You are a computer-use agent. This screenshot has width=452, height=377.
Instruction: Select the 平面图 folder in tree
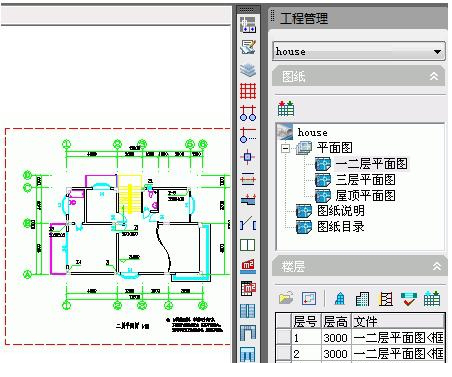(x=334, y=147)
